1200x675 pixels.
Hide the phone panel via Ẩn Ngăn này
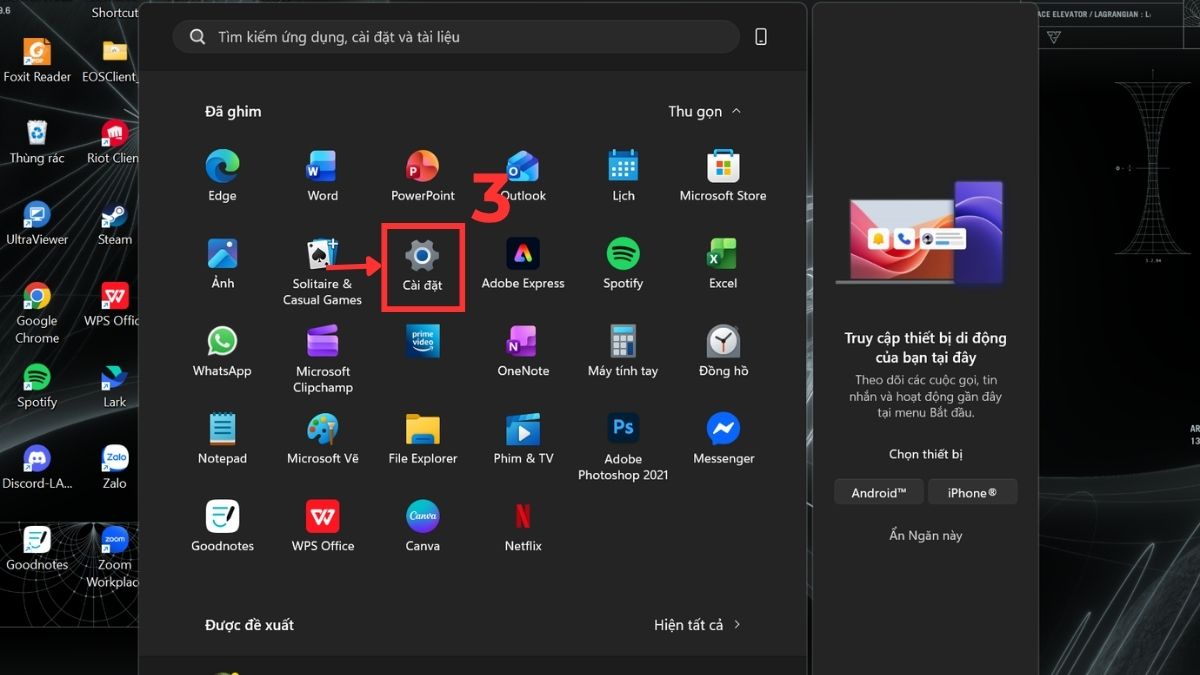[924, 535]
